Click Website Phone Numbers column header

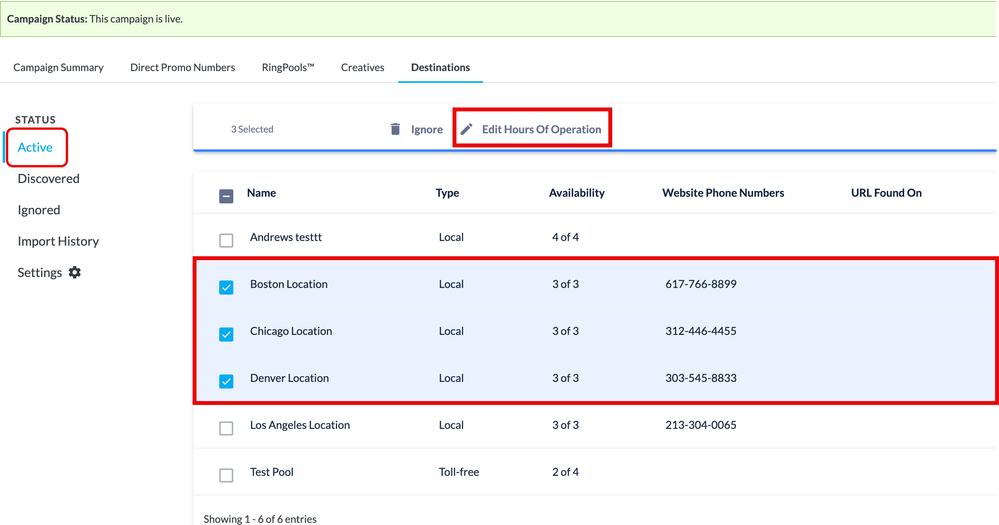tap(723, 192)
